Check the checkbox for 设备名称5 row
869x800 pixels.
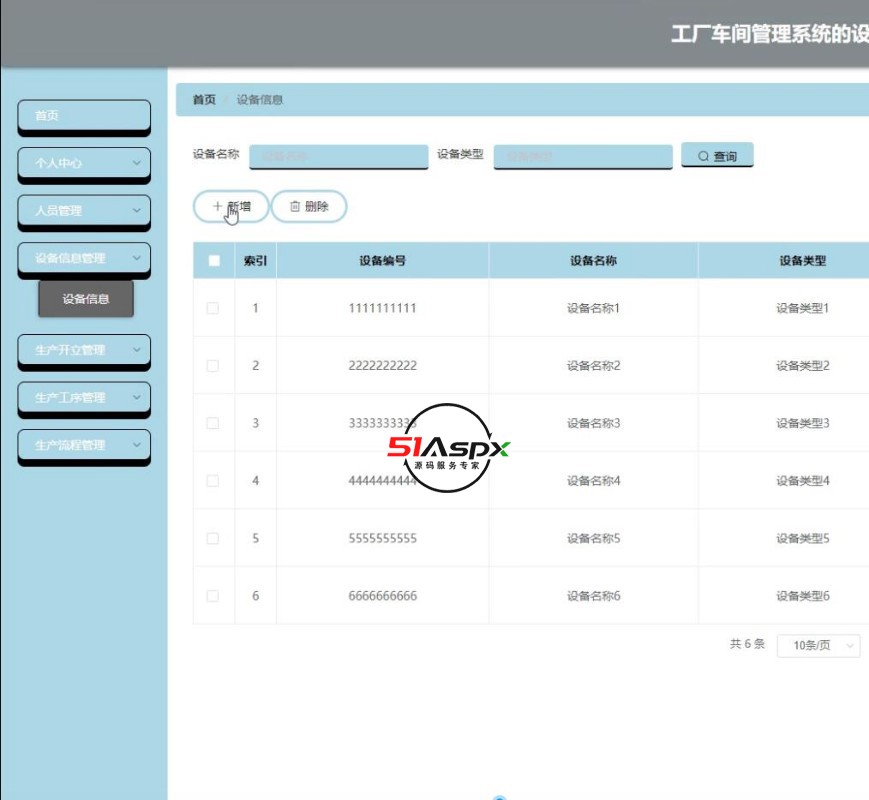(212, 537)
